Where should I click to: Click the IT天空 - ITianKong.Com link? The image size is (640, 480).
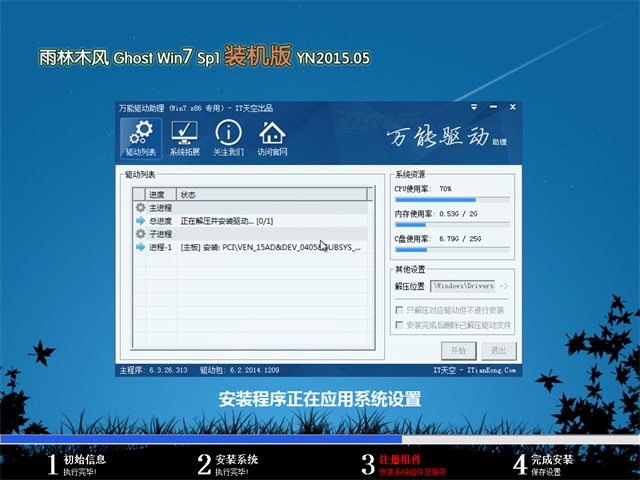(475, 370)
